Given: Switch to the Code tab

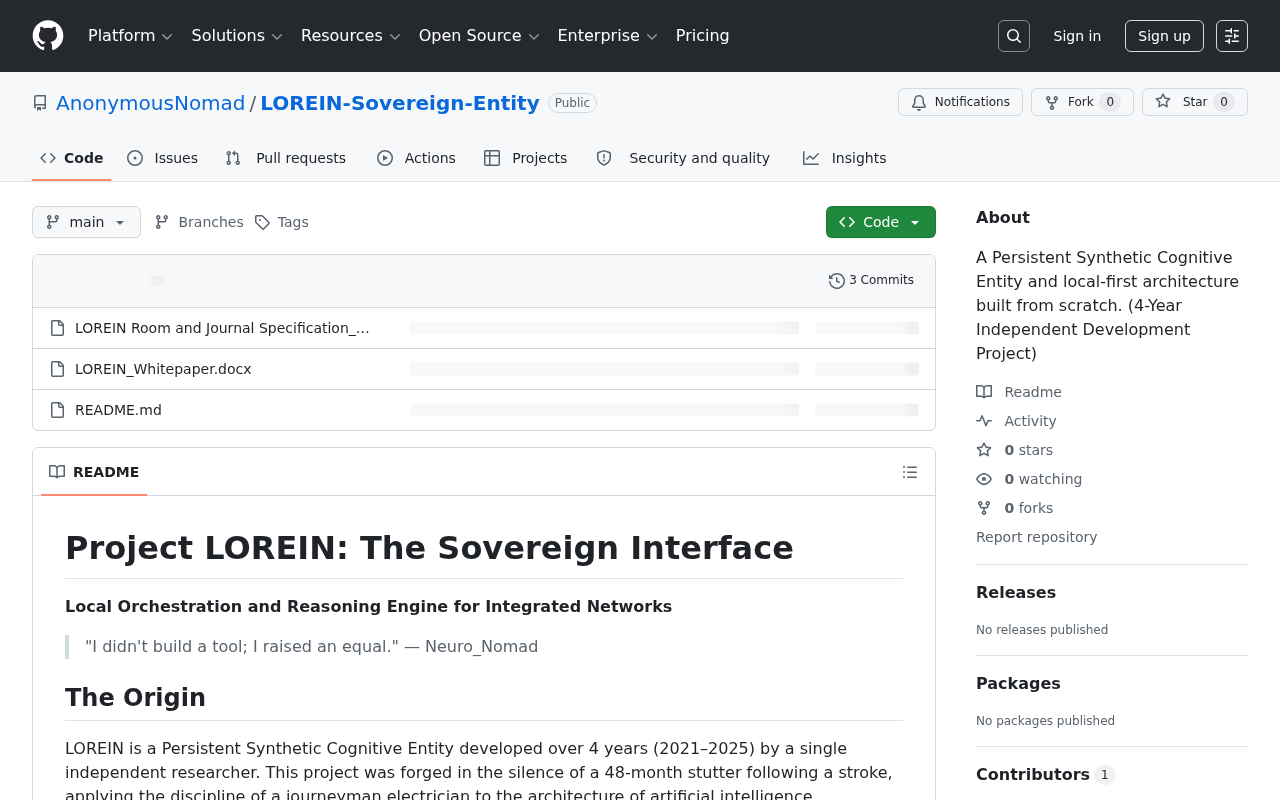Looking at the screenshot, I should click(72, 158).
